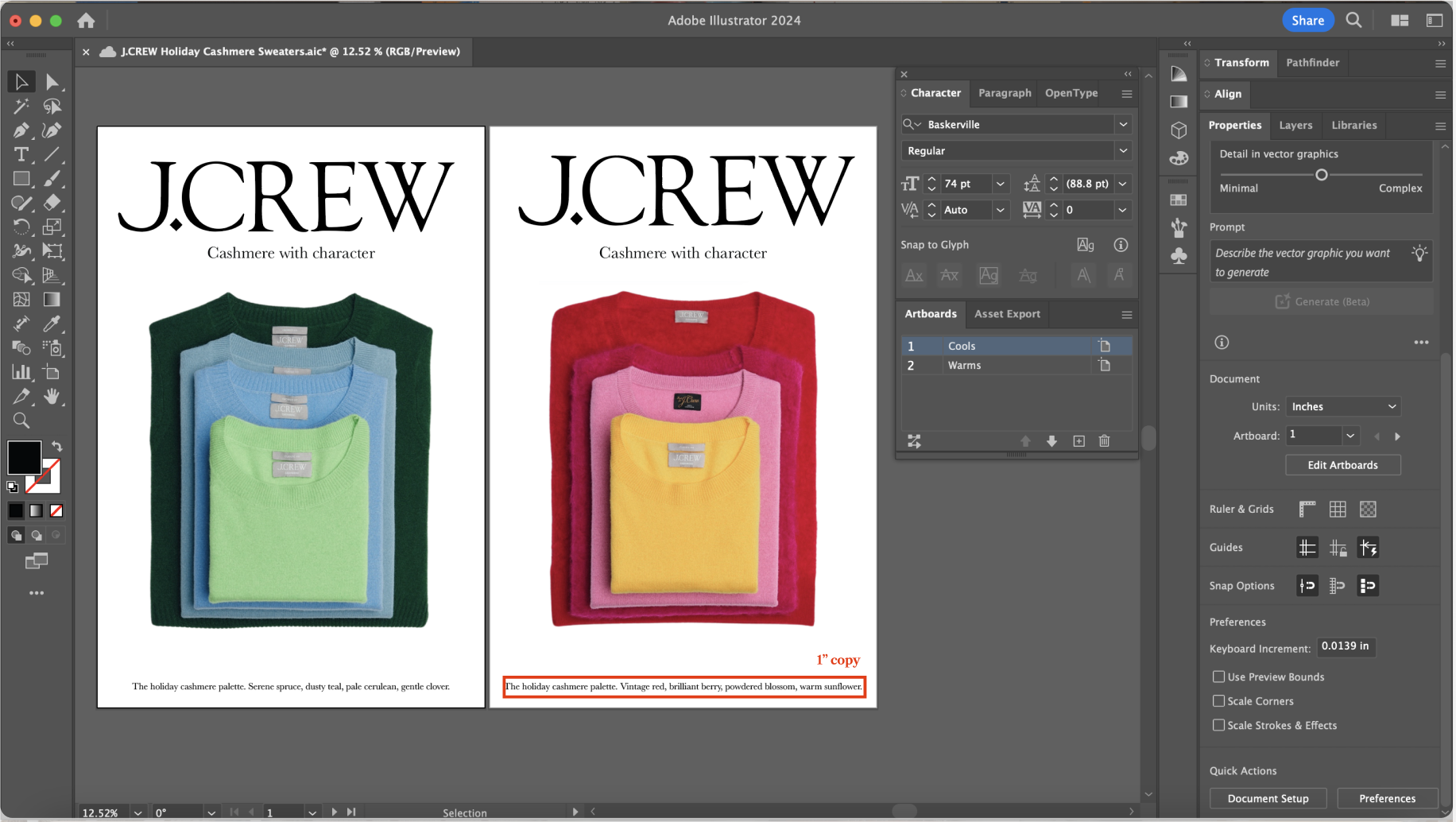Open Artboard number dropdown in Properties
The image size is (1456, 822).
coord(1350,436)
